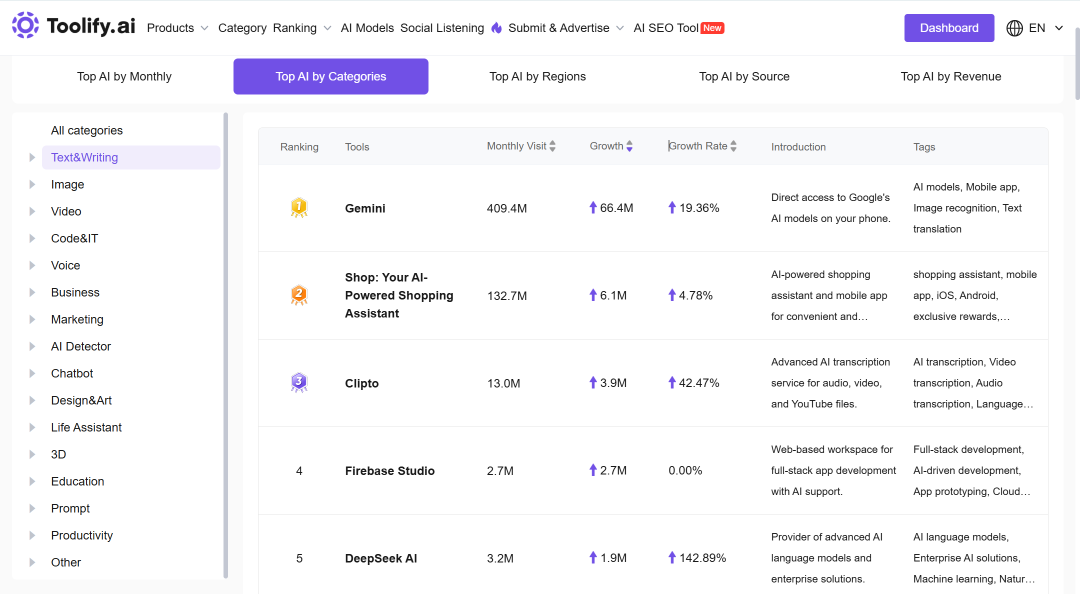Click the gold rank 1 medal for Gemini
Screen dimensions: 1080x594
pyautogui.click(x=299, y=207)
